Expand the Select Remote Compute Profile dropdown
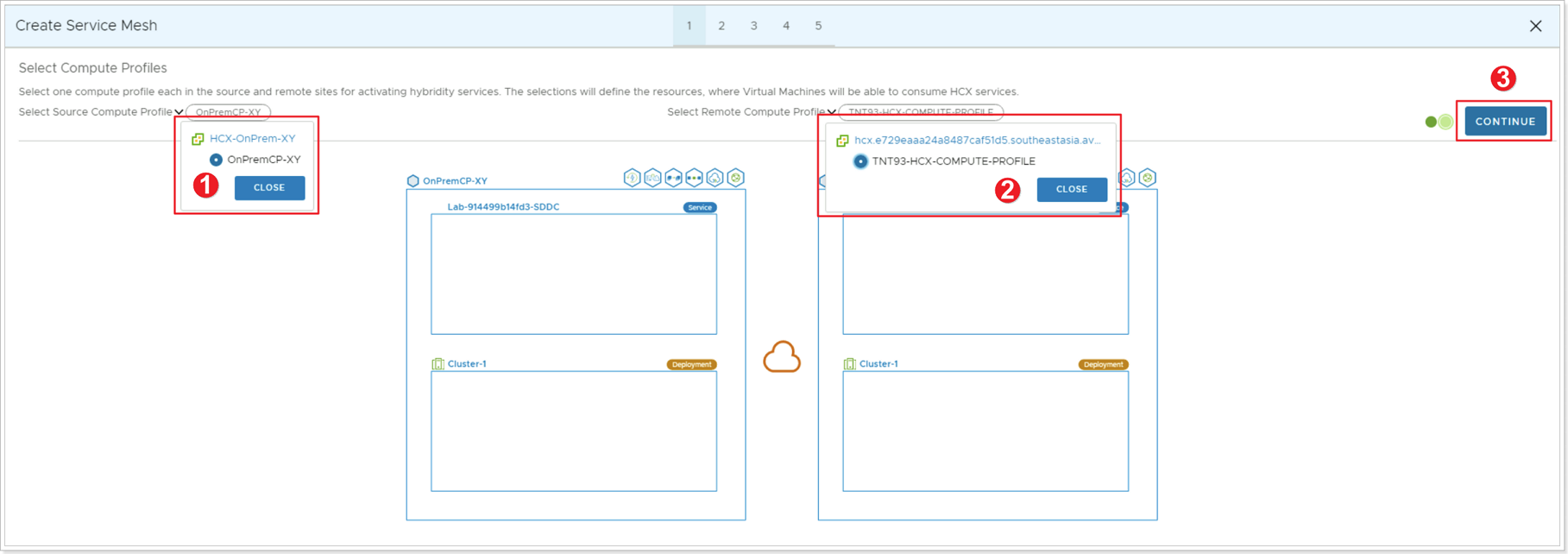 tap(831, 112)
